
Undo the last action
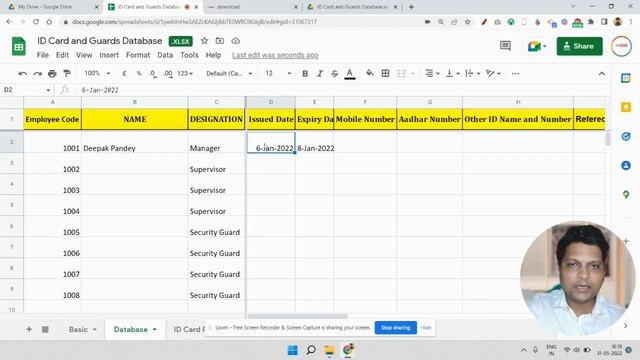coord(23,73)
